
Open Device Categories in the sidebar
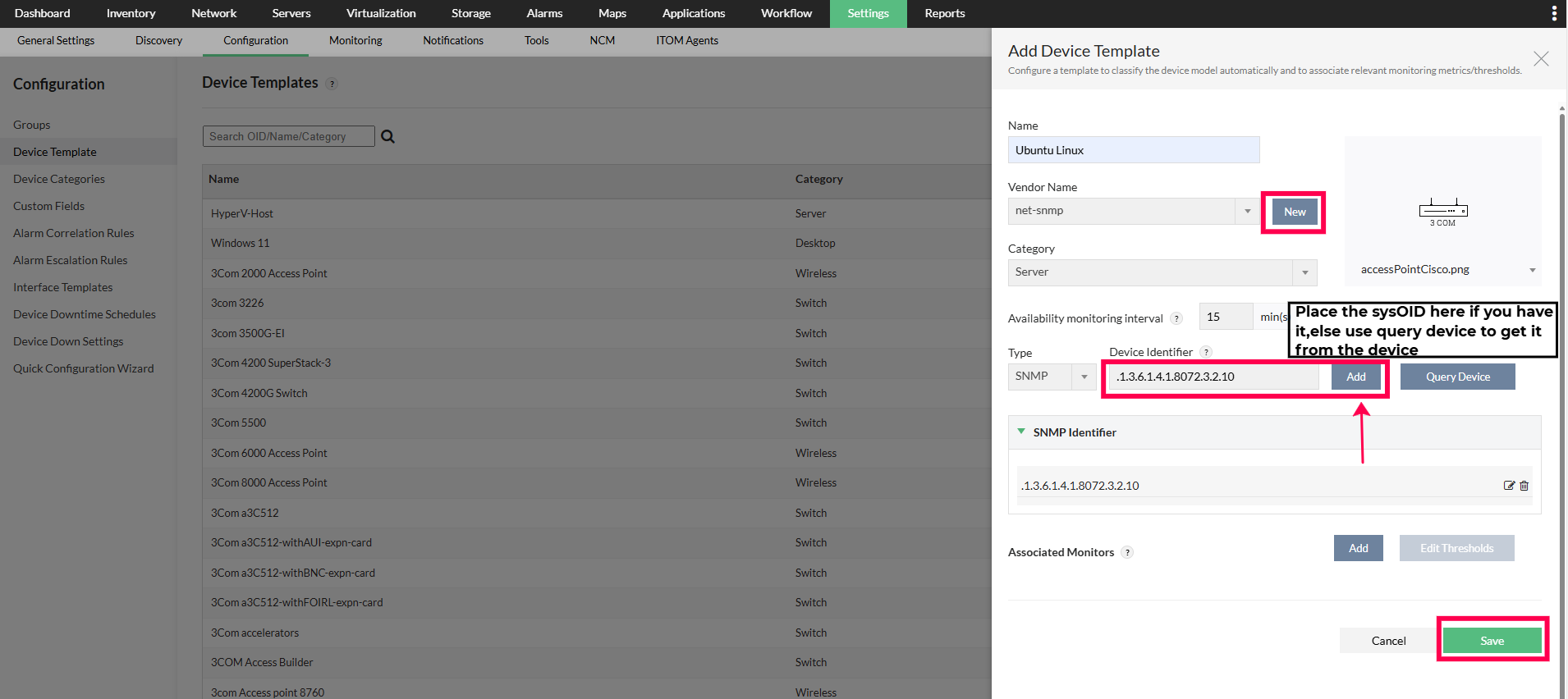click(x=59, y=179)
